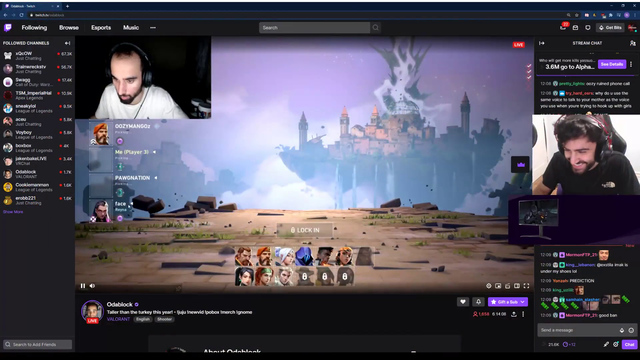Image resolution: width=640 pixels, height=360 pixels.
Task: Toggle theatre mode
Action: [x=517, y=286]
